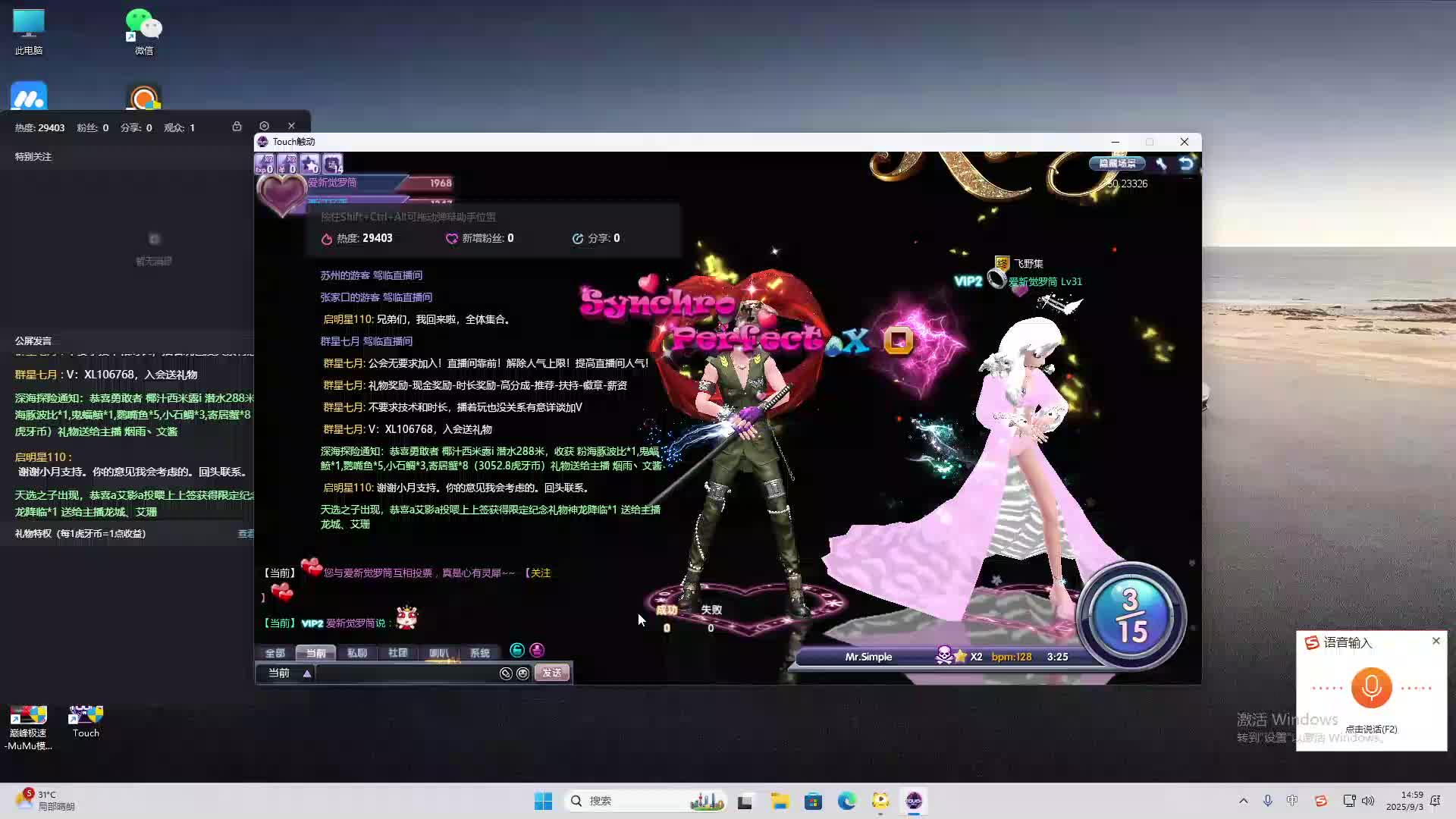
Task: Switch to the 系统 chat tab
Action: [479, 653]
